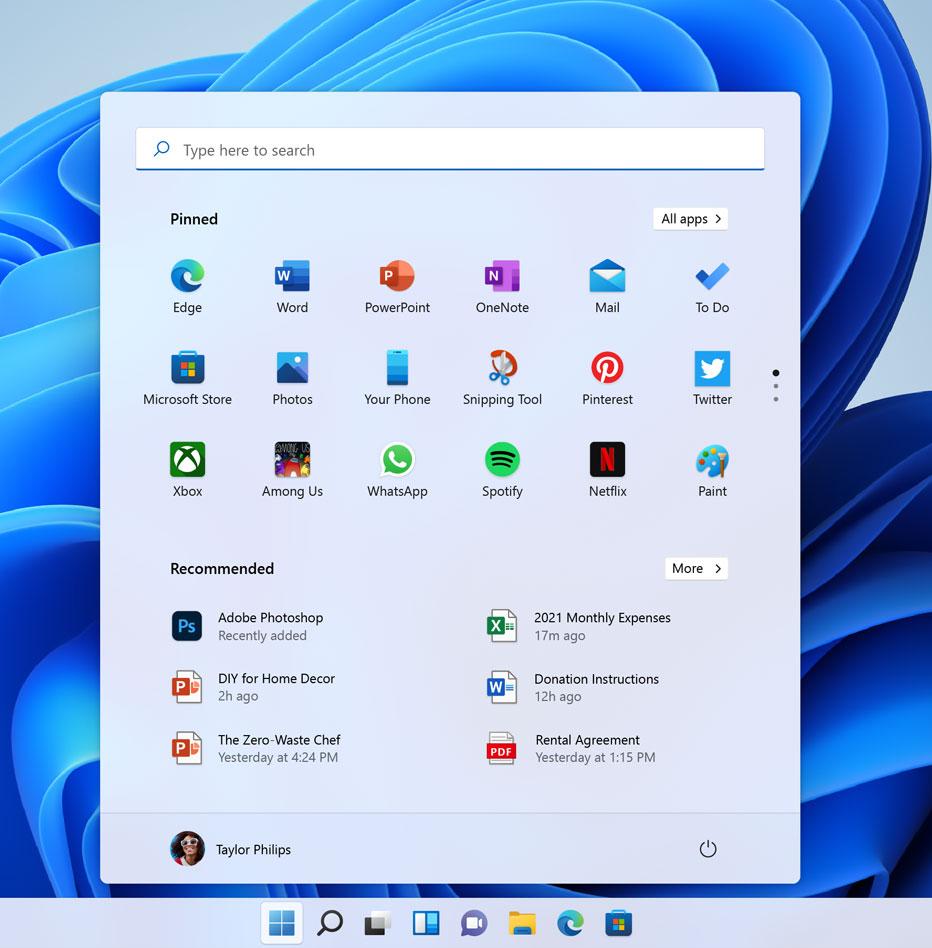Open the Xbox app

(x=187, y=470)
